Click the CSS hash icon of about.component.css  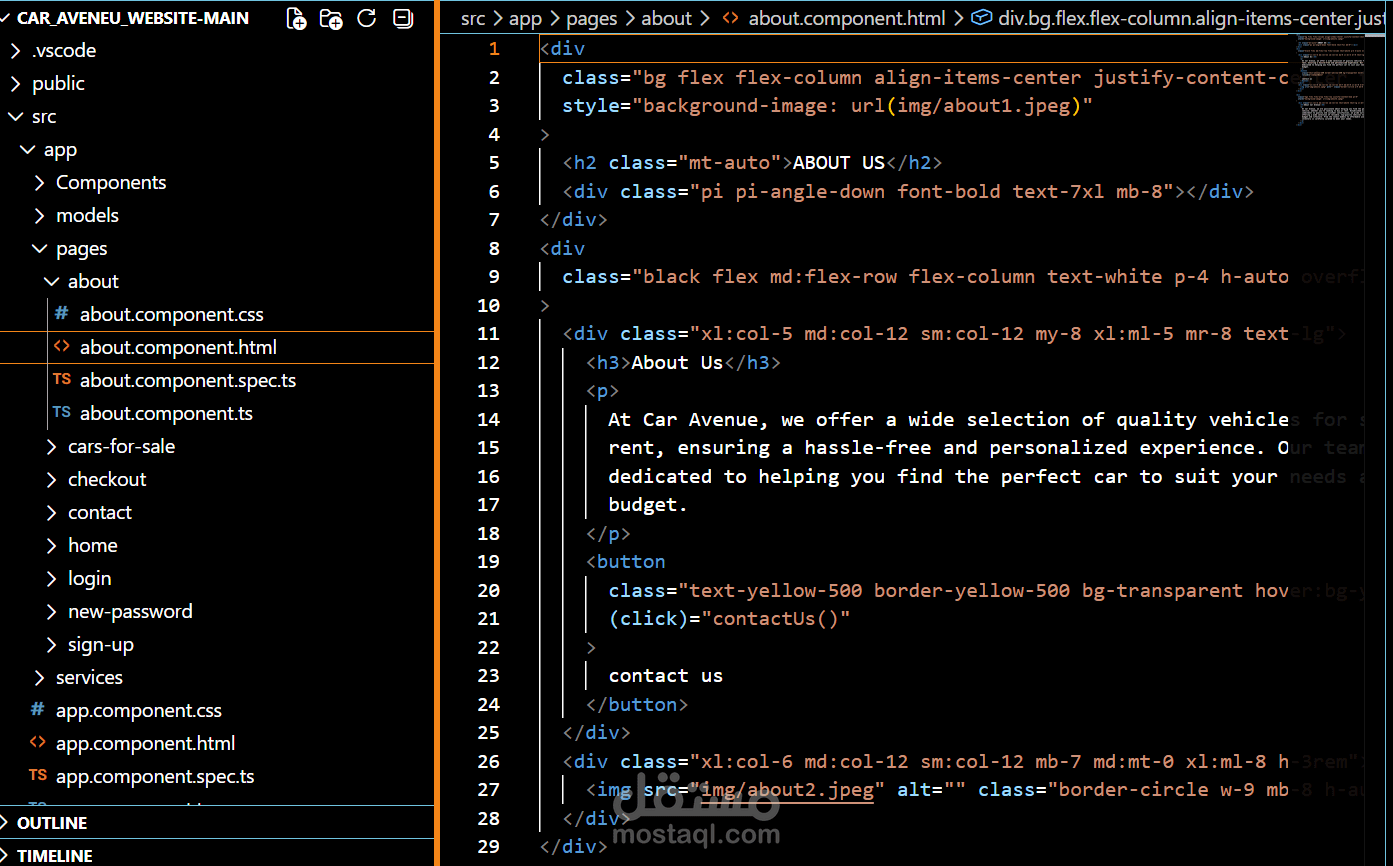click(62, 314)
